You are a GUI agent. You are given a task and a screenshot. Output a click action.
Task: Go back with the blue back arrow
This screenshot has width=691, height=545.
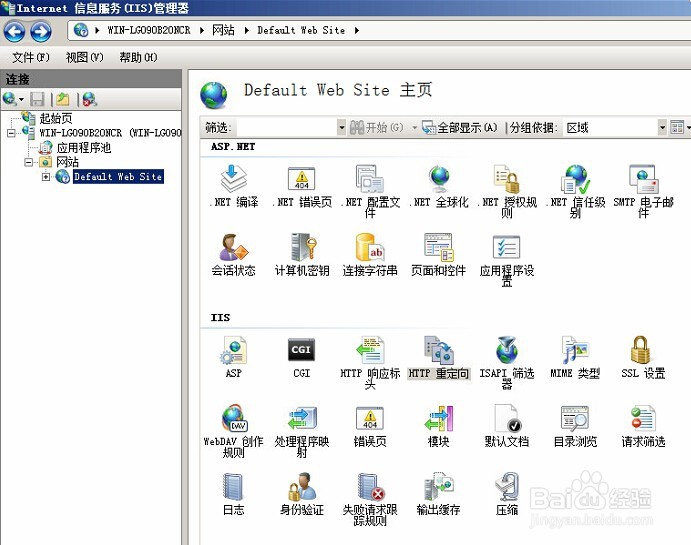[15, 31]
